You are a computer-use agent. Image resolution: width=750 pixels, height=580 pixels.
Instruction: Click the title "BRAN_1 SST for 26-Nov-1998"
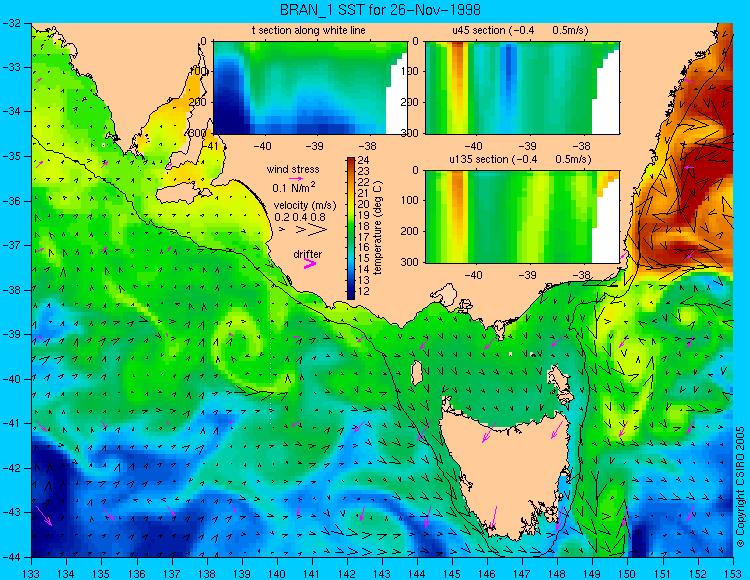(x=380, y=10)
